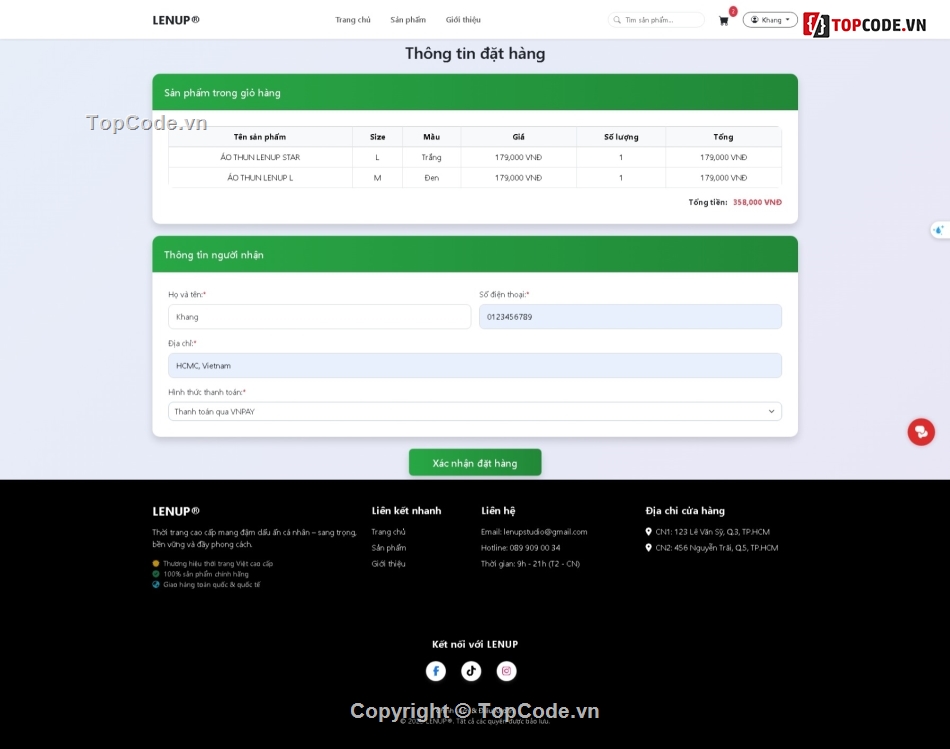This screenshot has height=749, width=950.
Task: Open LENUP TikTok page icon
Action: 471,671
